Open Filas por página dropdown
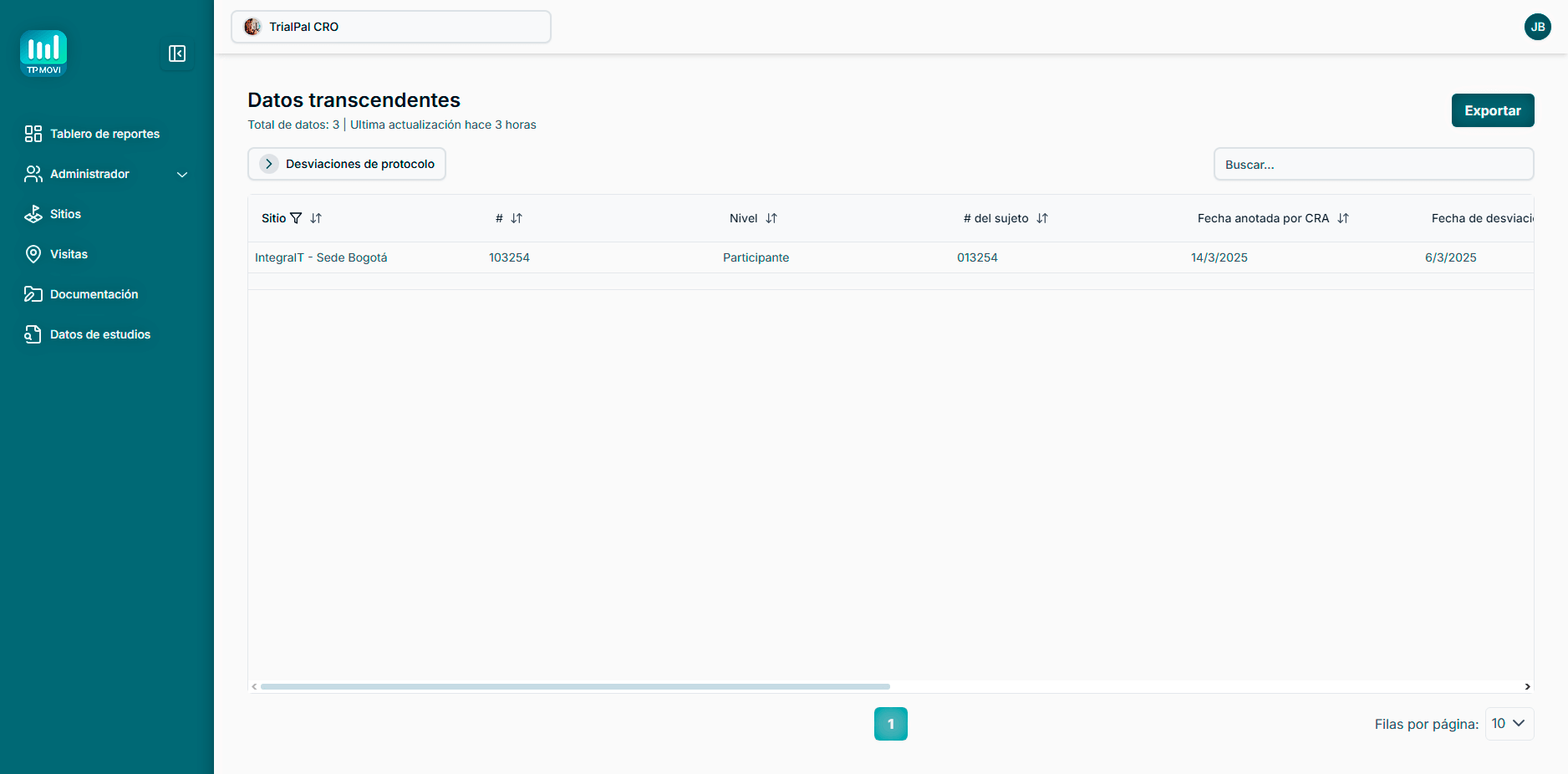Screen dimensions: 1568x774 1509,724
